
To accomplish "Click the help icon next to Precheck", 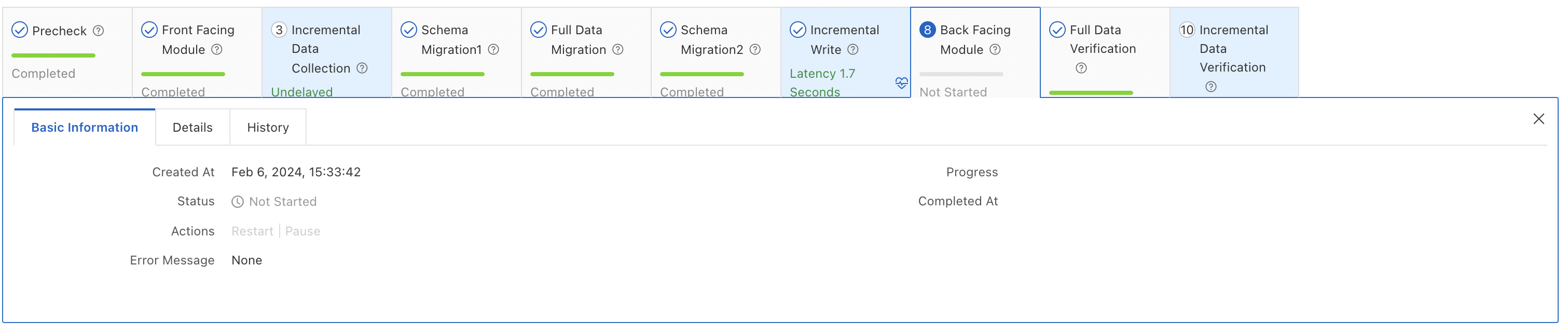I will coord(98,31).
